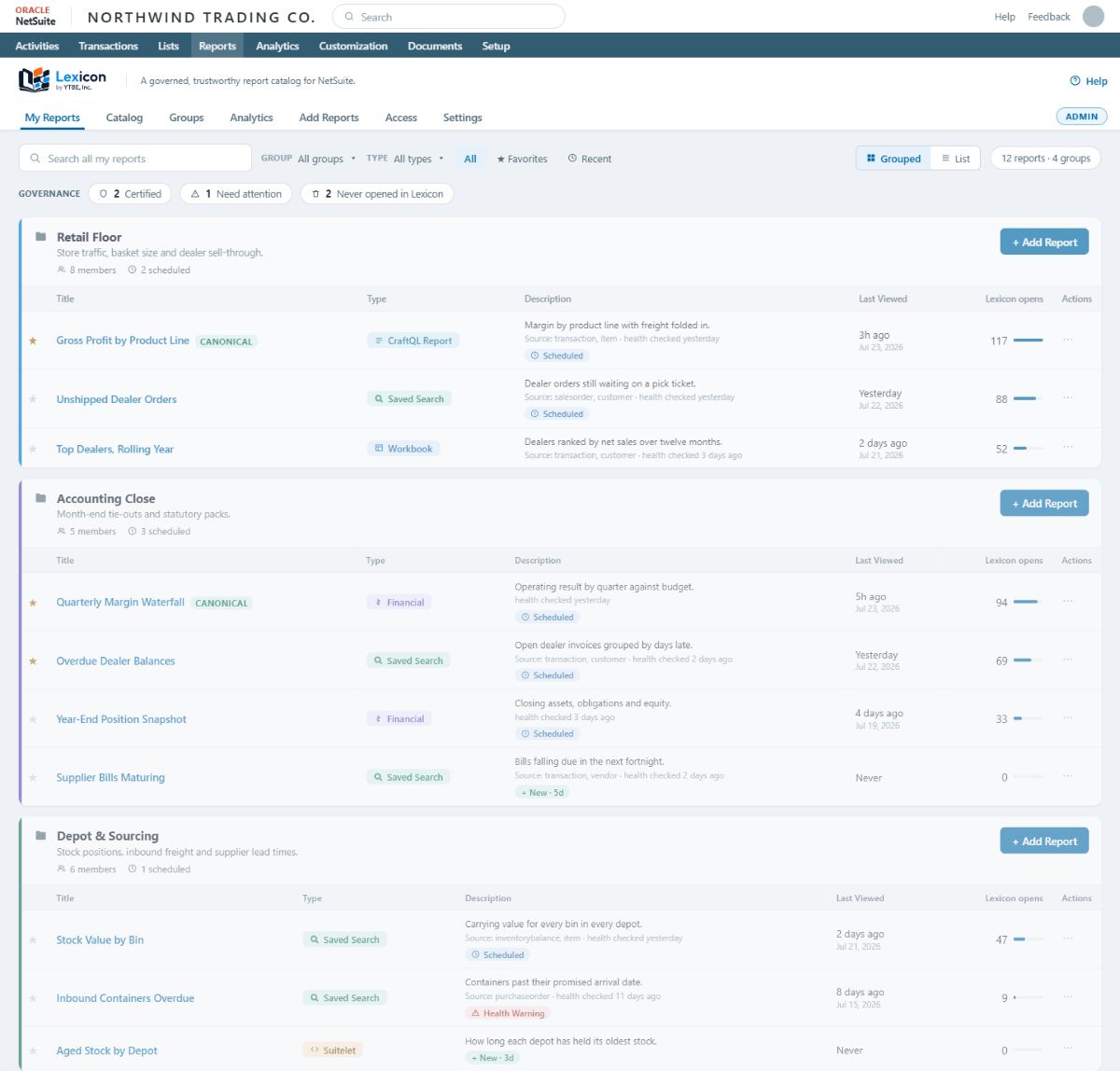Open the Activities menu

click(37, 46)
